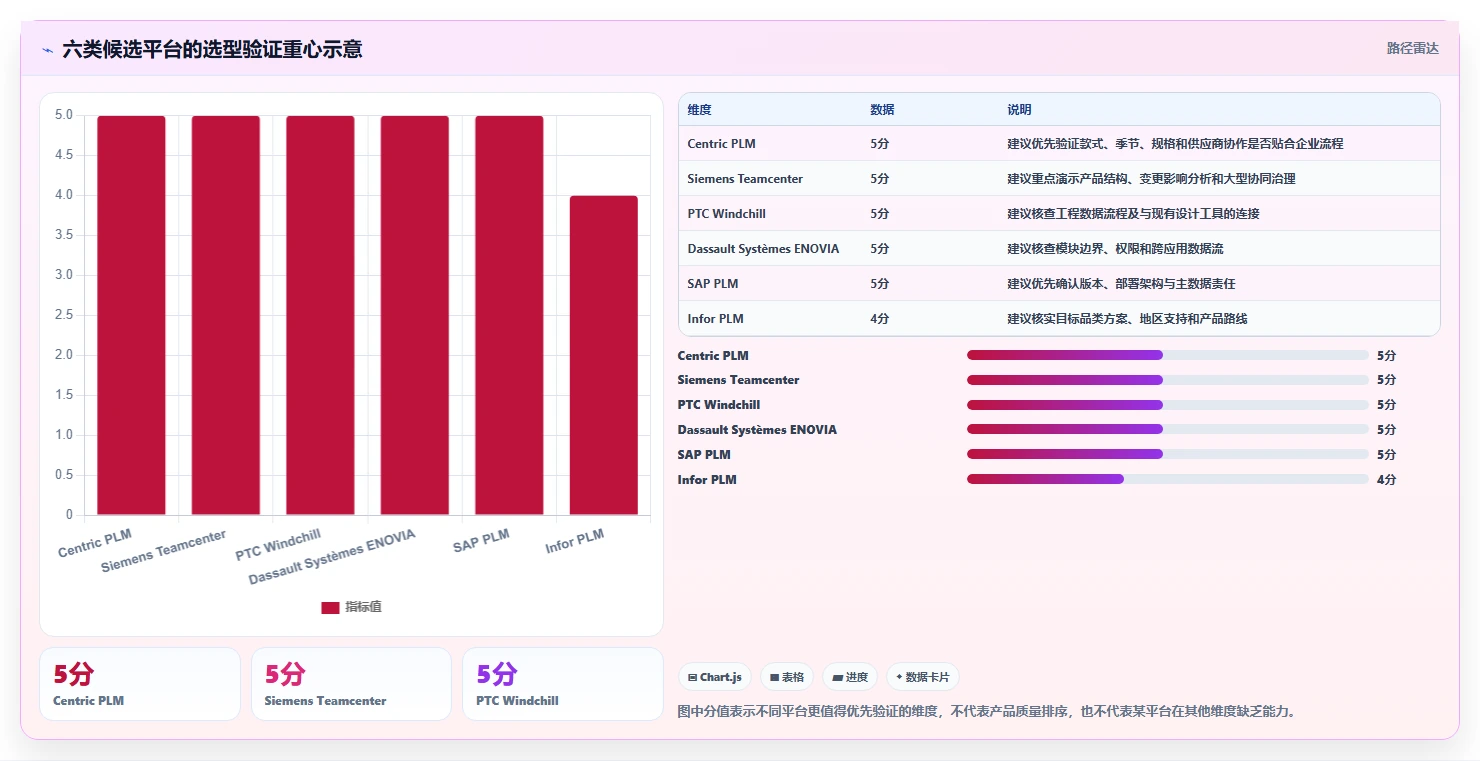Click the description 建议重点演示产品结构
Screen dimensions: 1480x761
click(x=1151, y=179)
